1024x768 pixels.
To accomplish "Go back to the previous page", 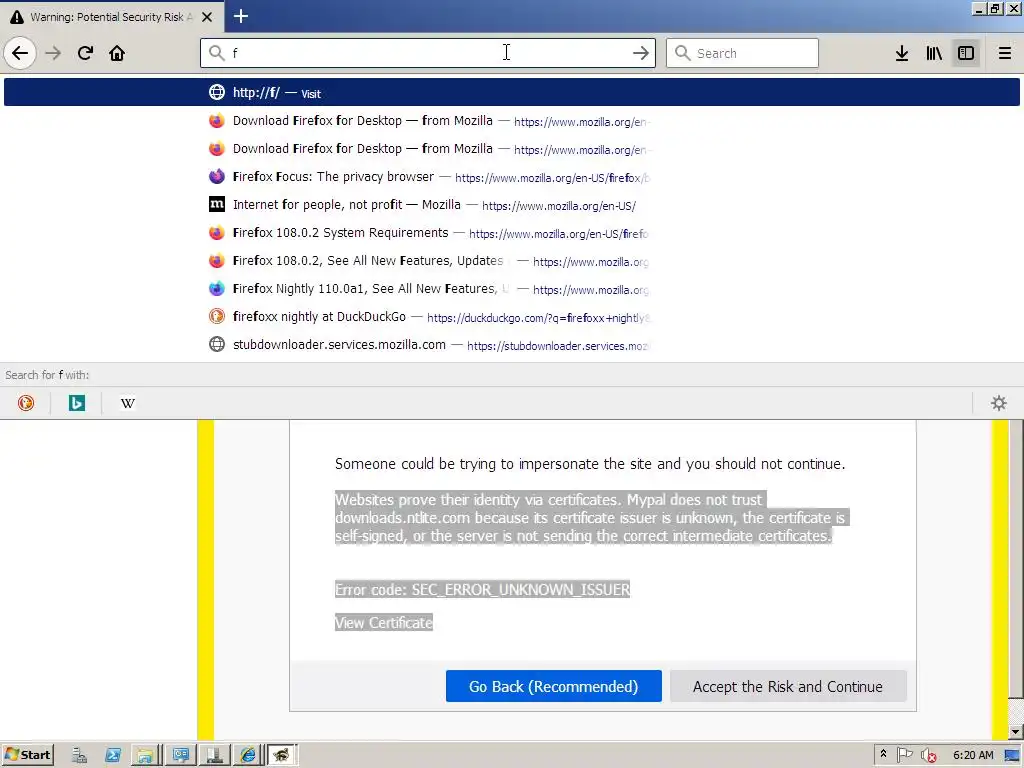I will [20, 53].
